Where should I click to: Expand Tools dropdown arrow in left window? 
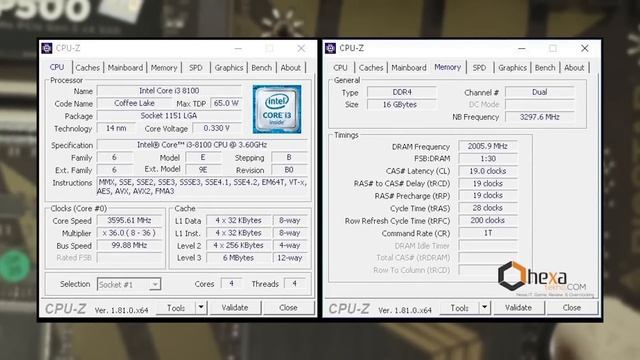pos(201,308)
